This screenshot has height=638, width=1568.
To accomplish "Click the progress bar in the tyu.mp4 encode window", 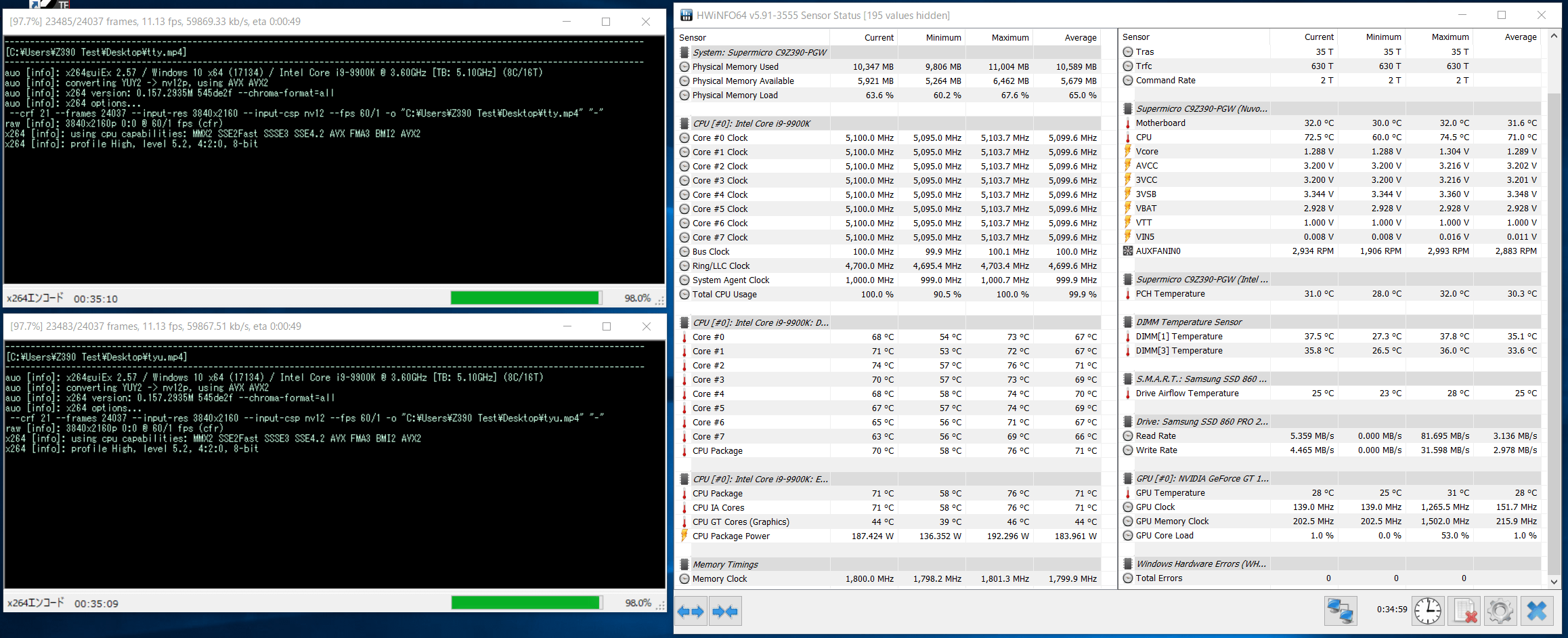I will [x=527, y=603].
